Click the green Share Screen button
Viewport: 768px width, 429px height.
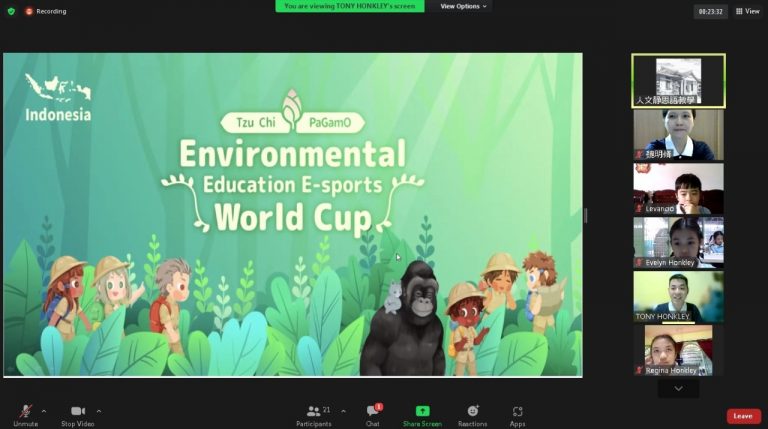[x=422, y=415]
